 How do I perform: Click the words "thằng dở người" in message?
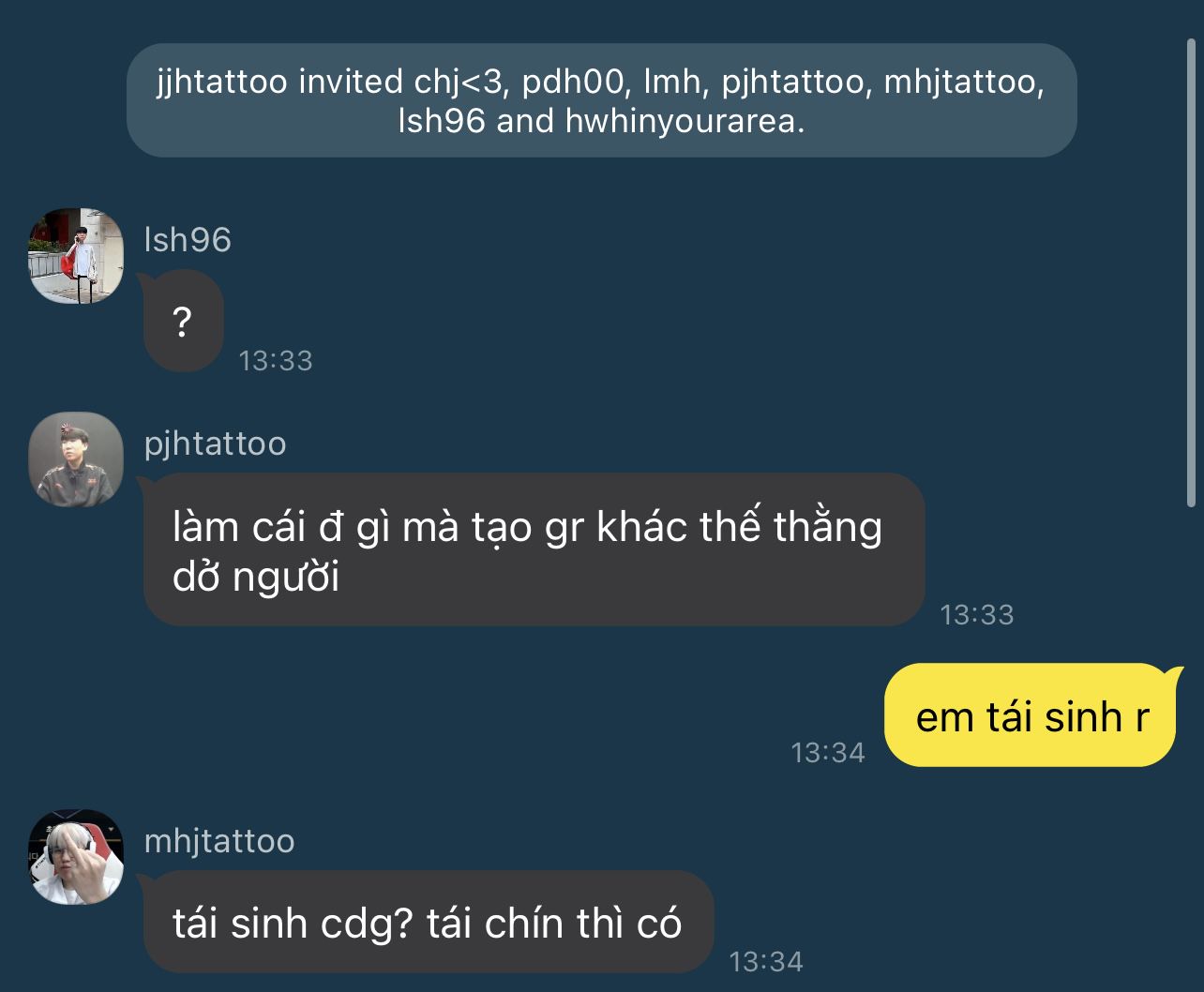[527, 551]
